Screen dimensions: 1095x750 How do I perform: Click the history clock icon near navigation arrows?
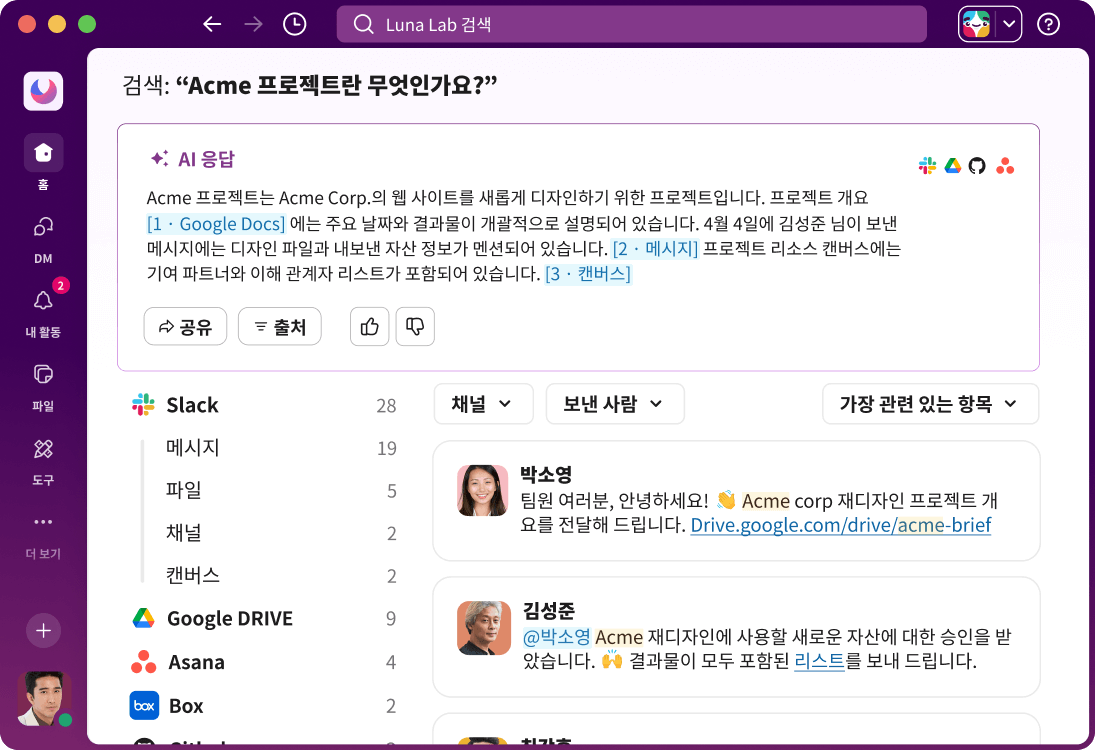click(294, 24)
